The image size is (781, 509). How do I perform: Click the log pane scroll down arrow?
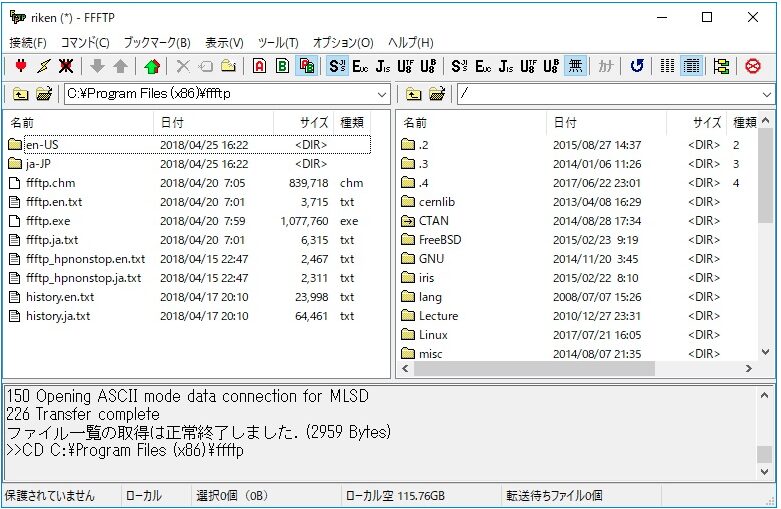[x=765, y=471]
